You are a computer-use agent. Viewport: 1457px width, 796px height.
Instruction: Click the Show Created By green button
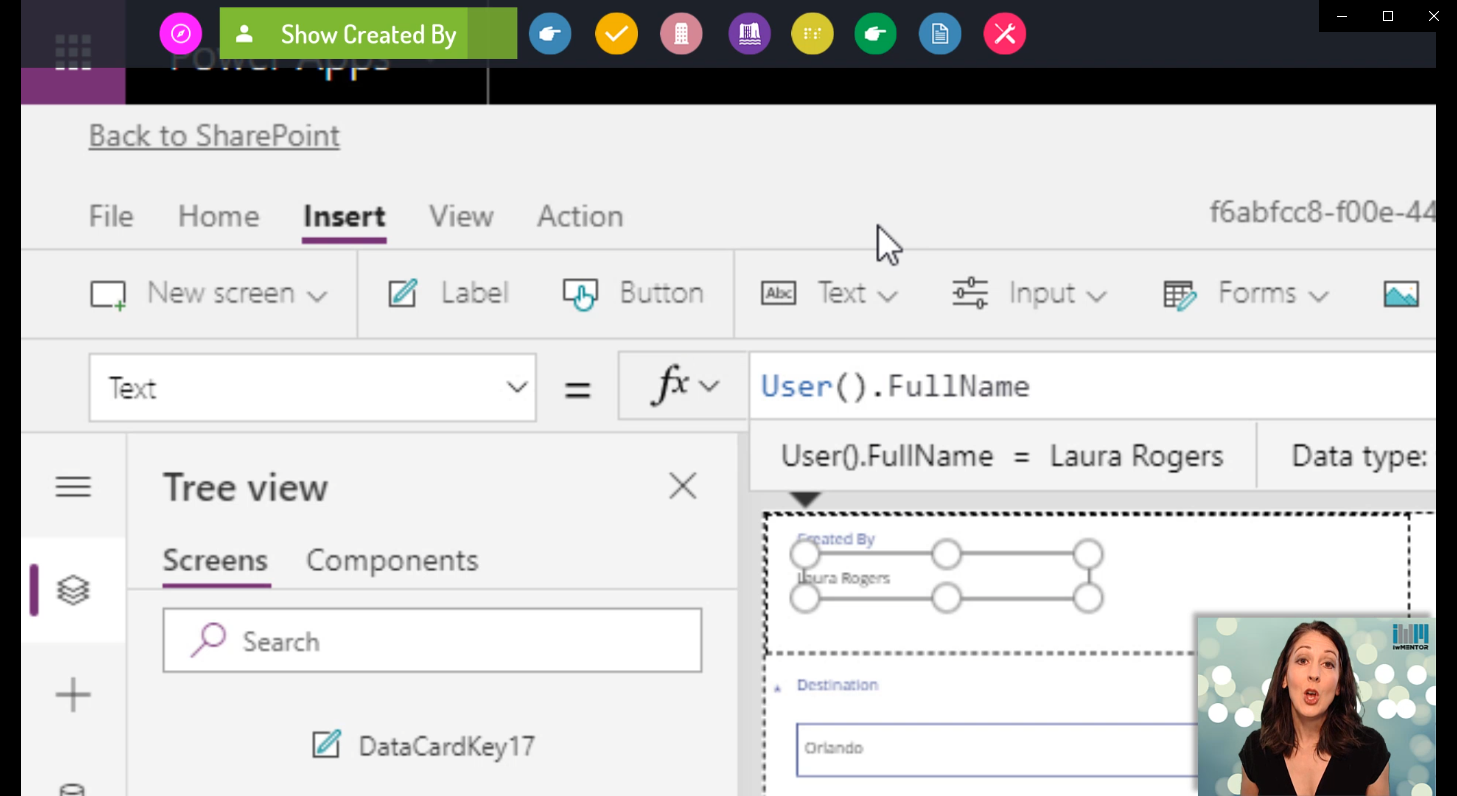(368, 34)
